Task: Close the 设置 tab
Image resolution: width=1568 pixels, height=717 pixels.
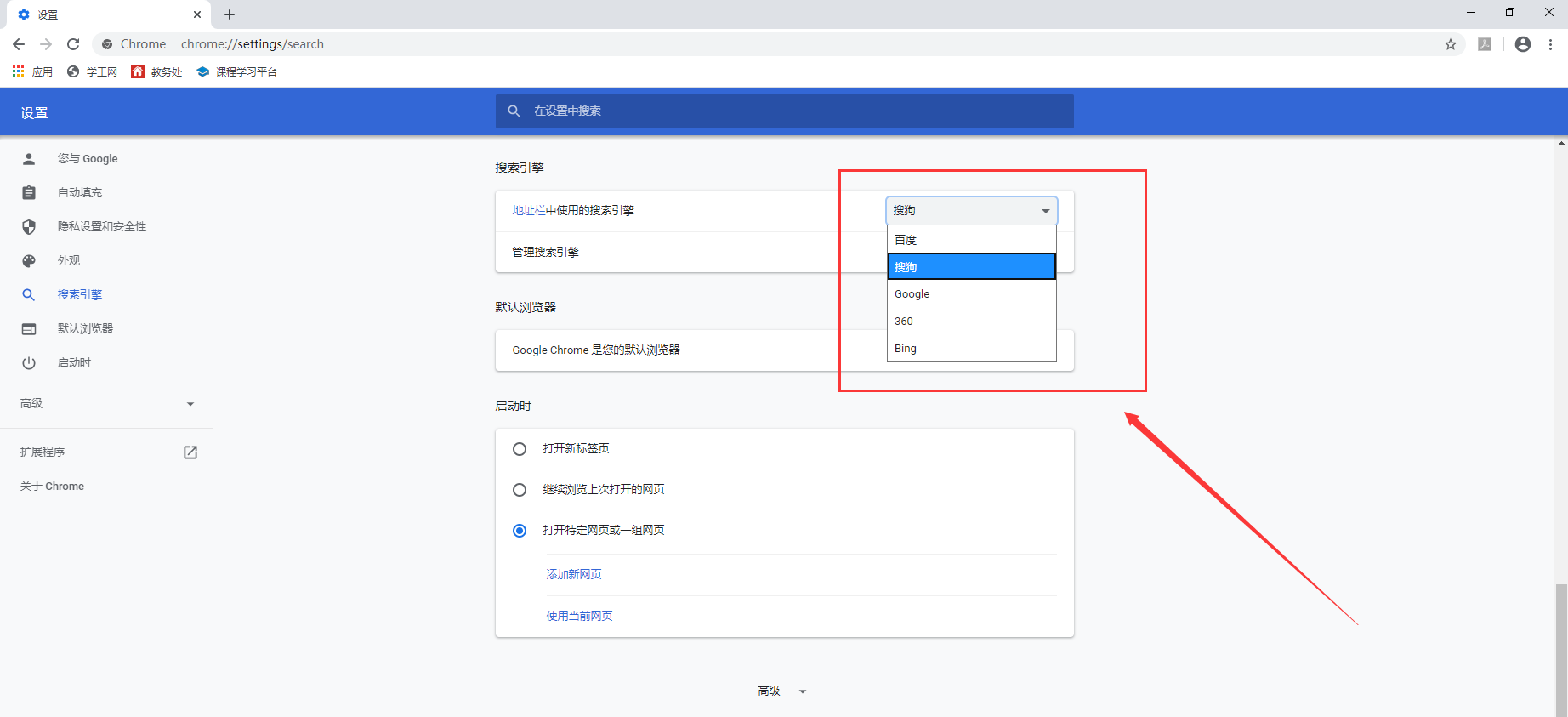Action: [197, 14]
